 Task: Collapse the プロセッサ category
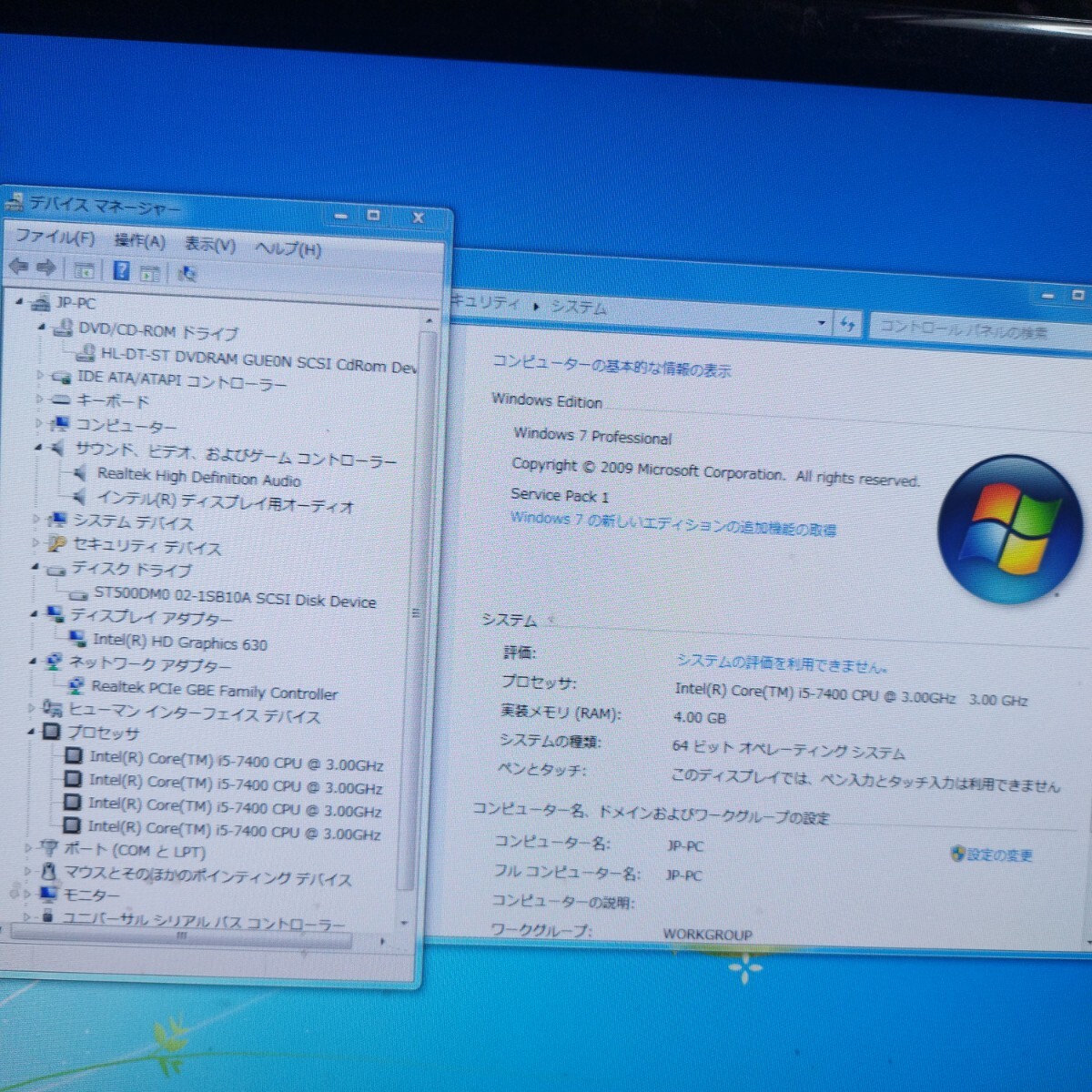(32, 731)
